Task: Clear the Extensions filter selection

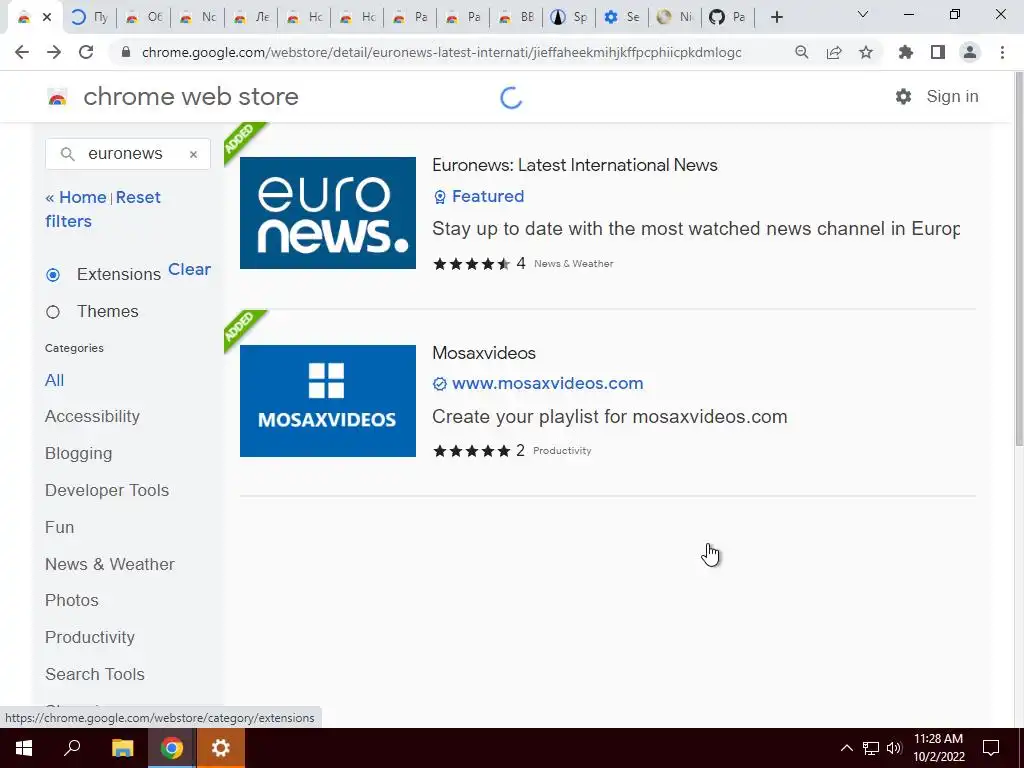Action: 189,269
